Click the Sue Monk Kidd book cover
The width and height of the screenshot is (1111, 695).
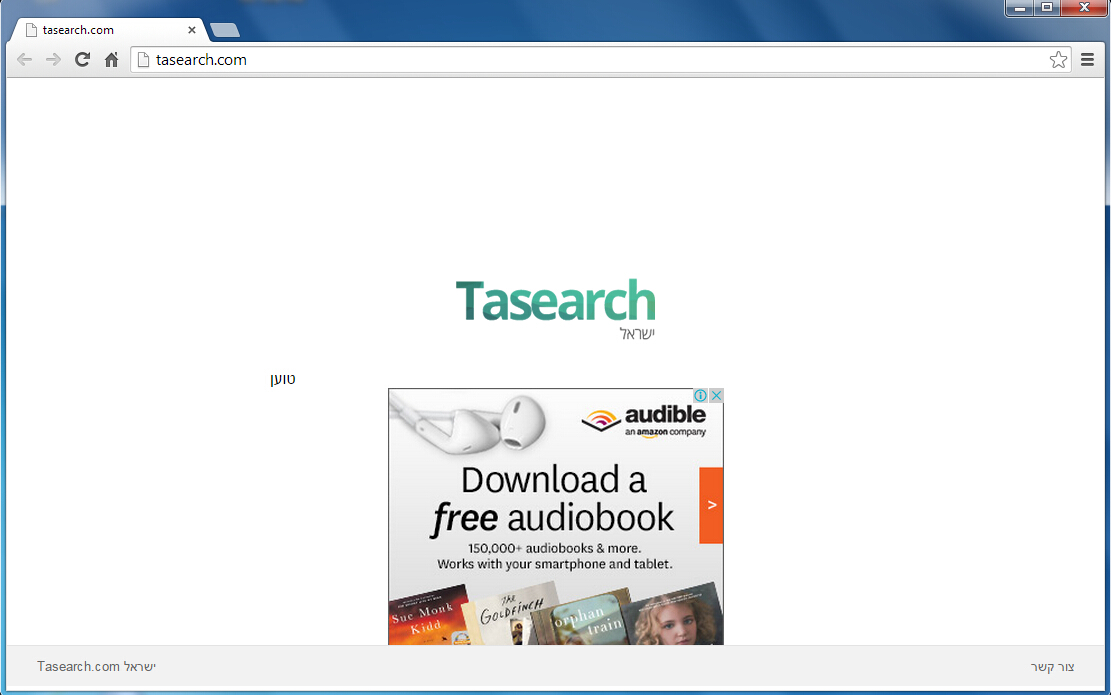[429, 616]
